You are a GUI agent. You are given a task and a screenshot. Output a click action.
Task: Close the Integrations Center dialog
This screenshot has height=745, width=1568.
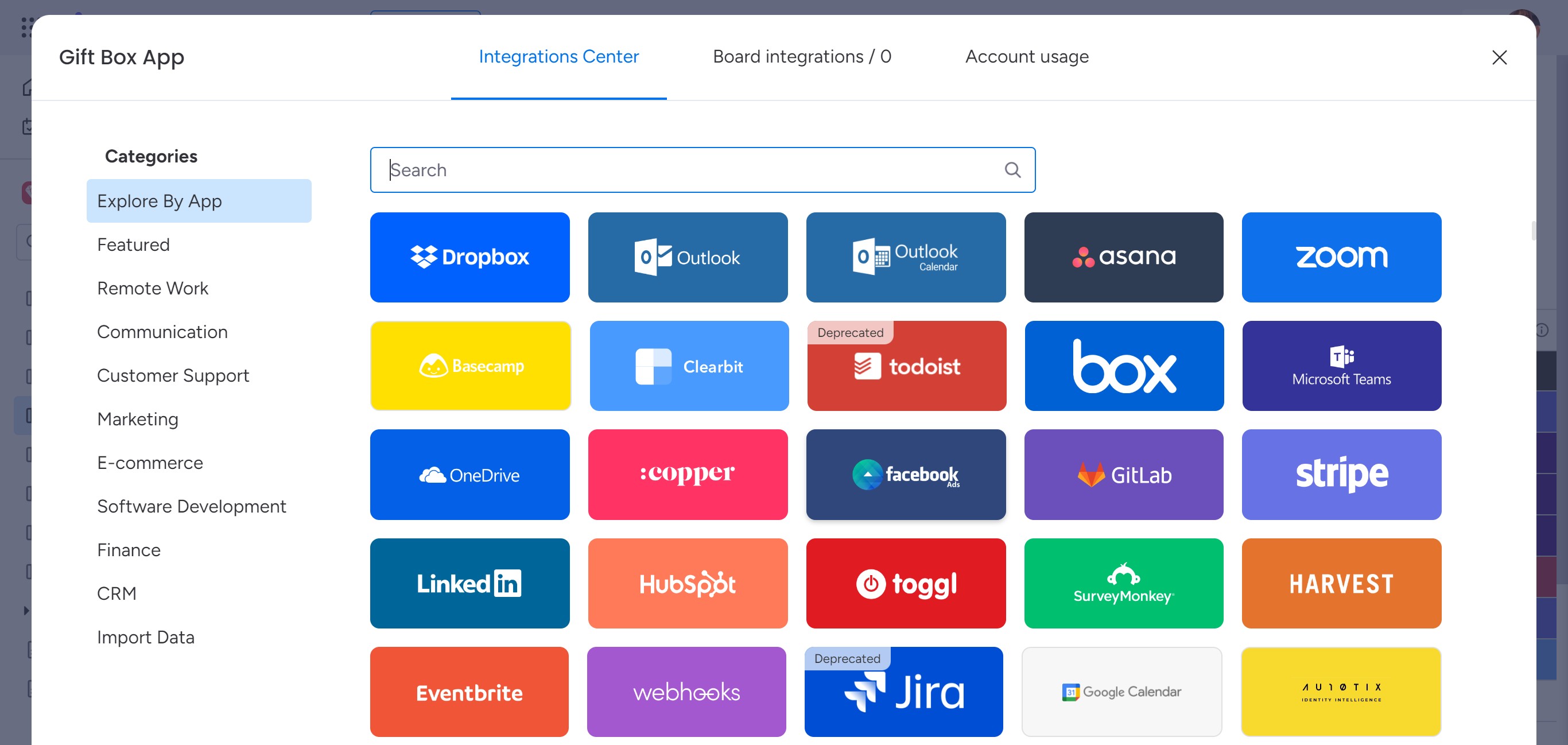point(1499,57)
